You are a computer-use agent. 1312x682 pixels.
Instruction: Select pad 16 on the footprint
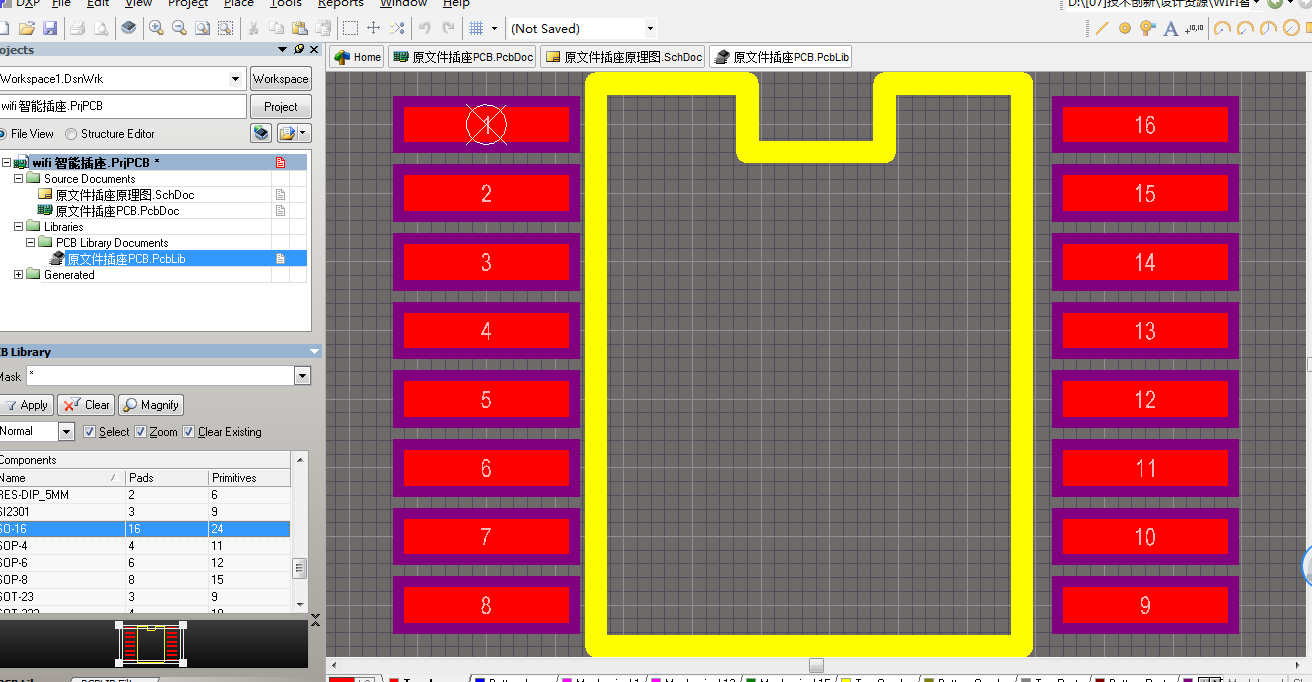pyautogui.click(x=1145, y=125)
